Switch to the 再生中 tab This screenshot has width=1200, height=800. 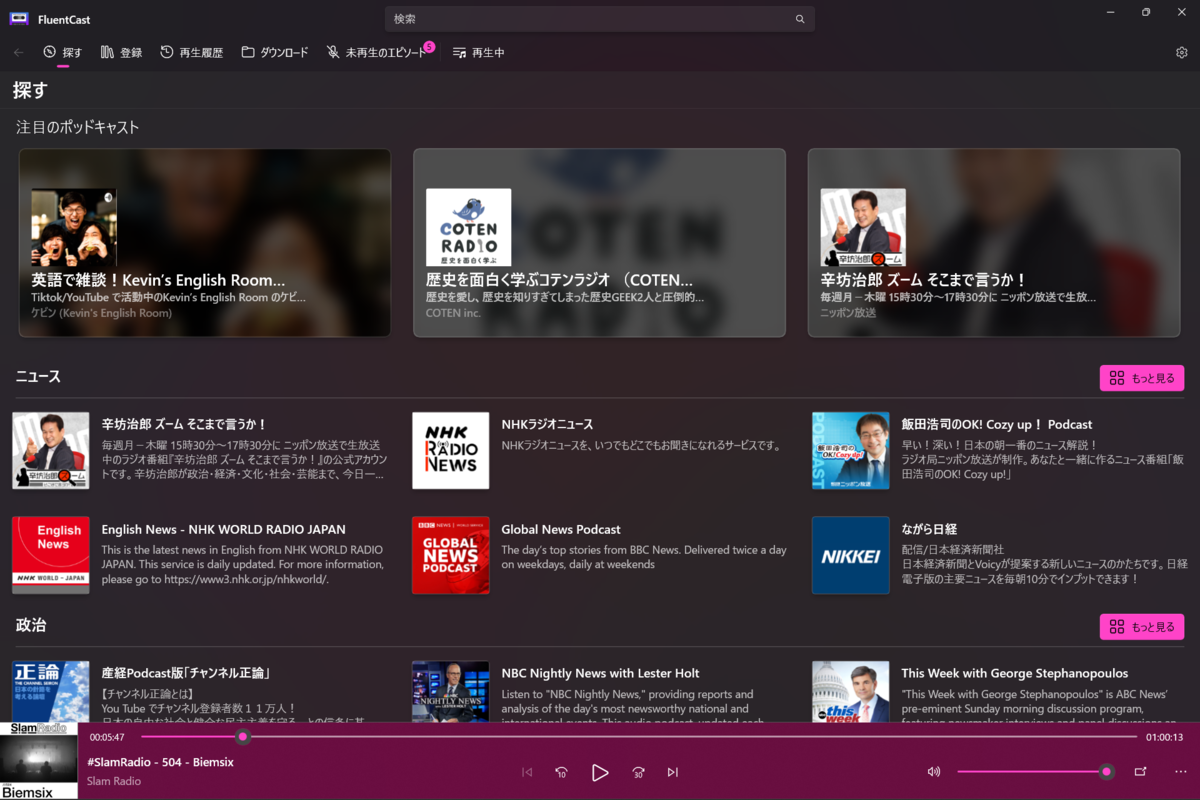tap(479, 52)
